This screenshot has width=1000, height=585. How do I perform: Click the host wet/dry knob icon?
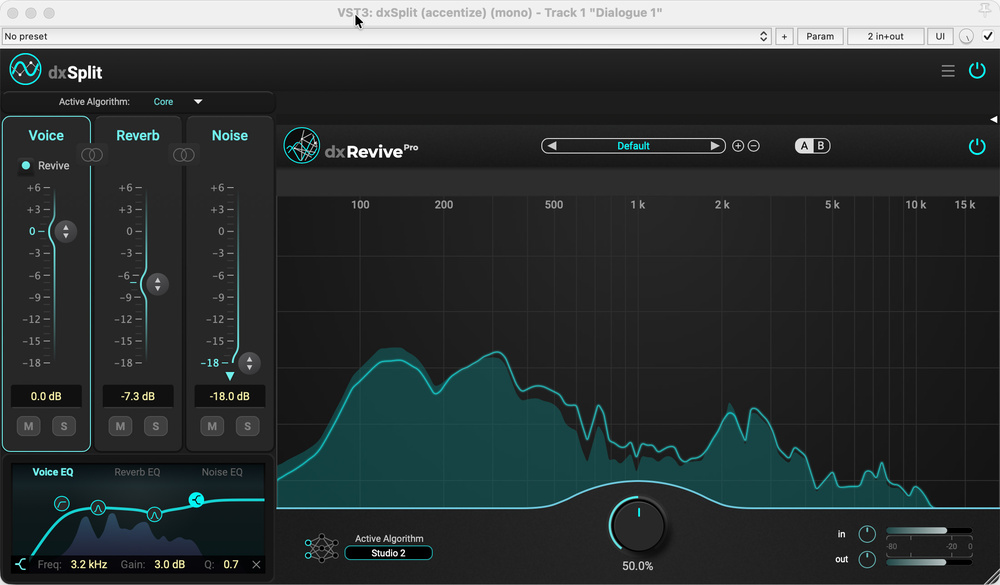966,36
